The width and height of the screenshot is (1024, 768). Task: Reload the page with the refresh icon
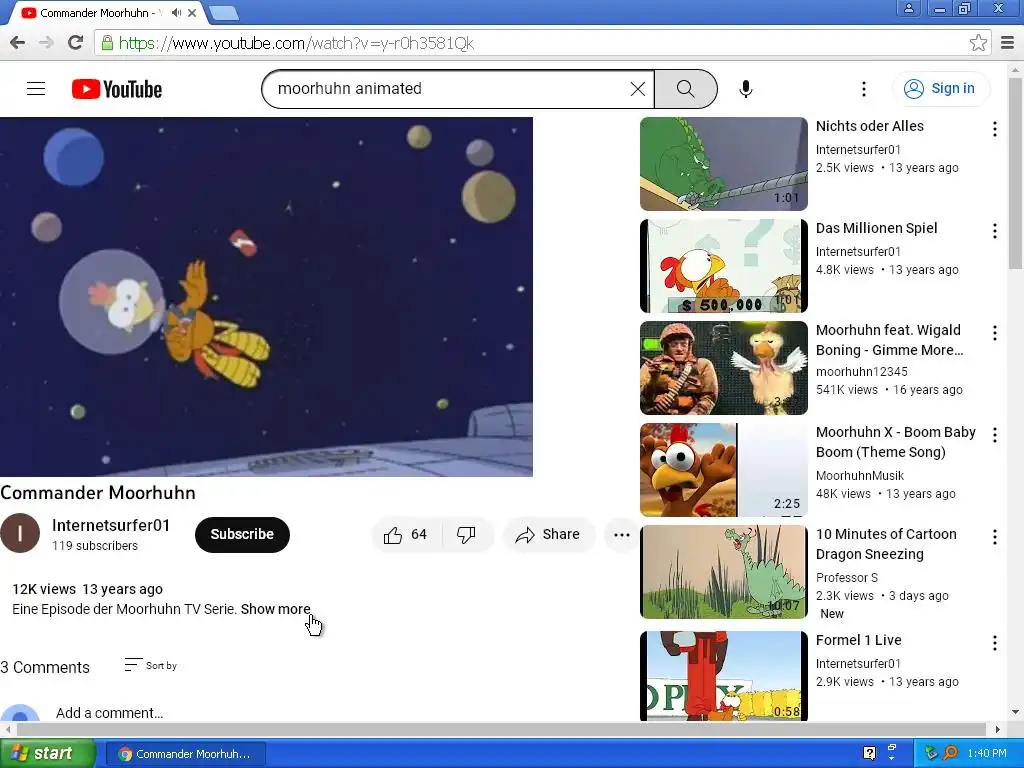tap(76, 43)
